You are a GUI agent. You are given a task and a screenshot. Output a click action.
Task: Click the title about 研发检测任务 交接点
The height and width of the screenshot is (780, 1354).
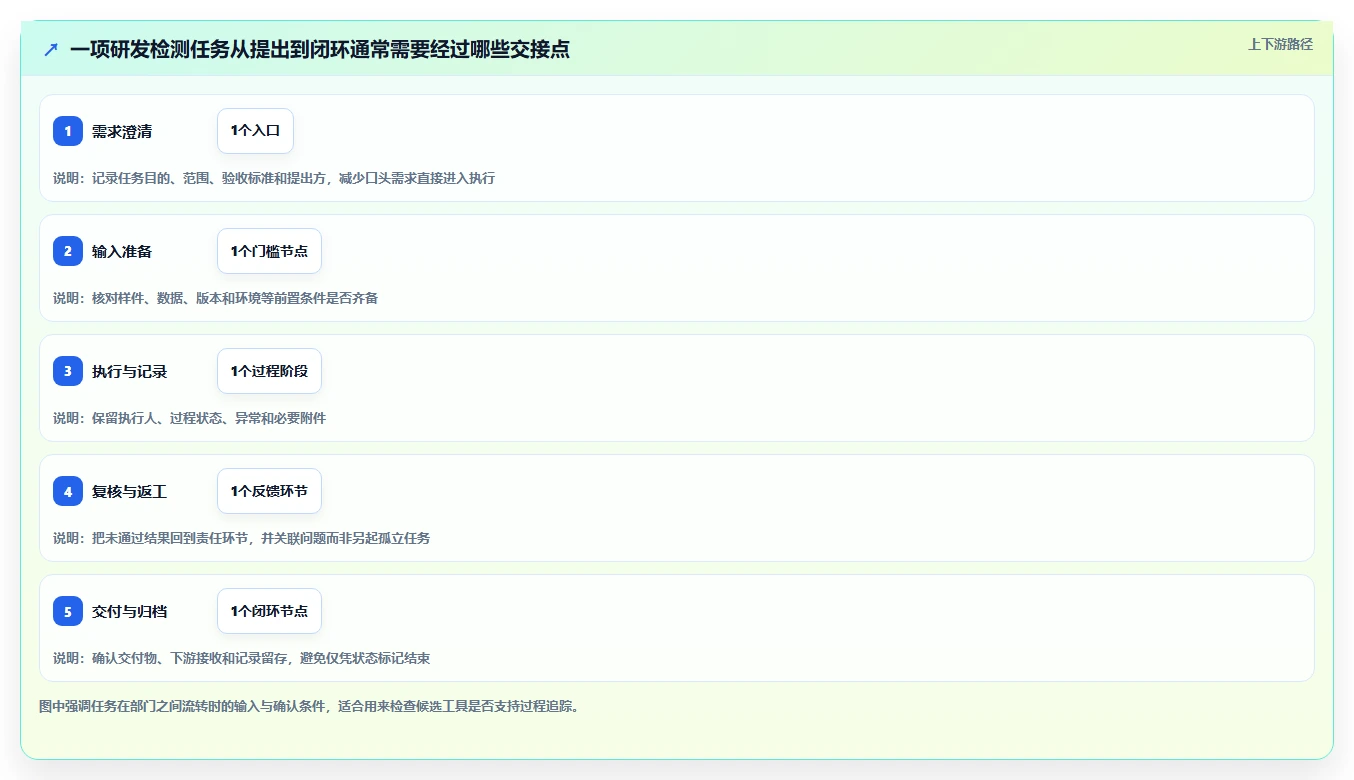click(320, 49)
